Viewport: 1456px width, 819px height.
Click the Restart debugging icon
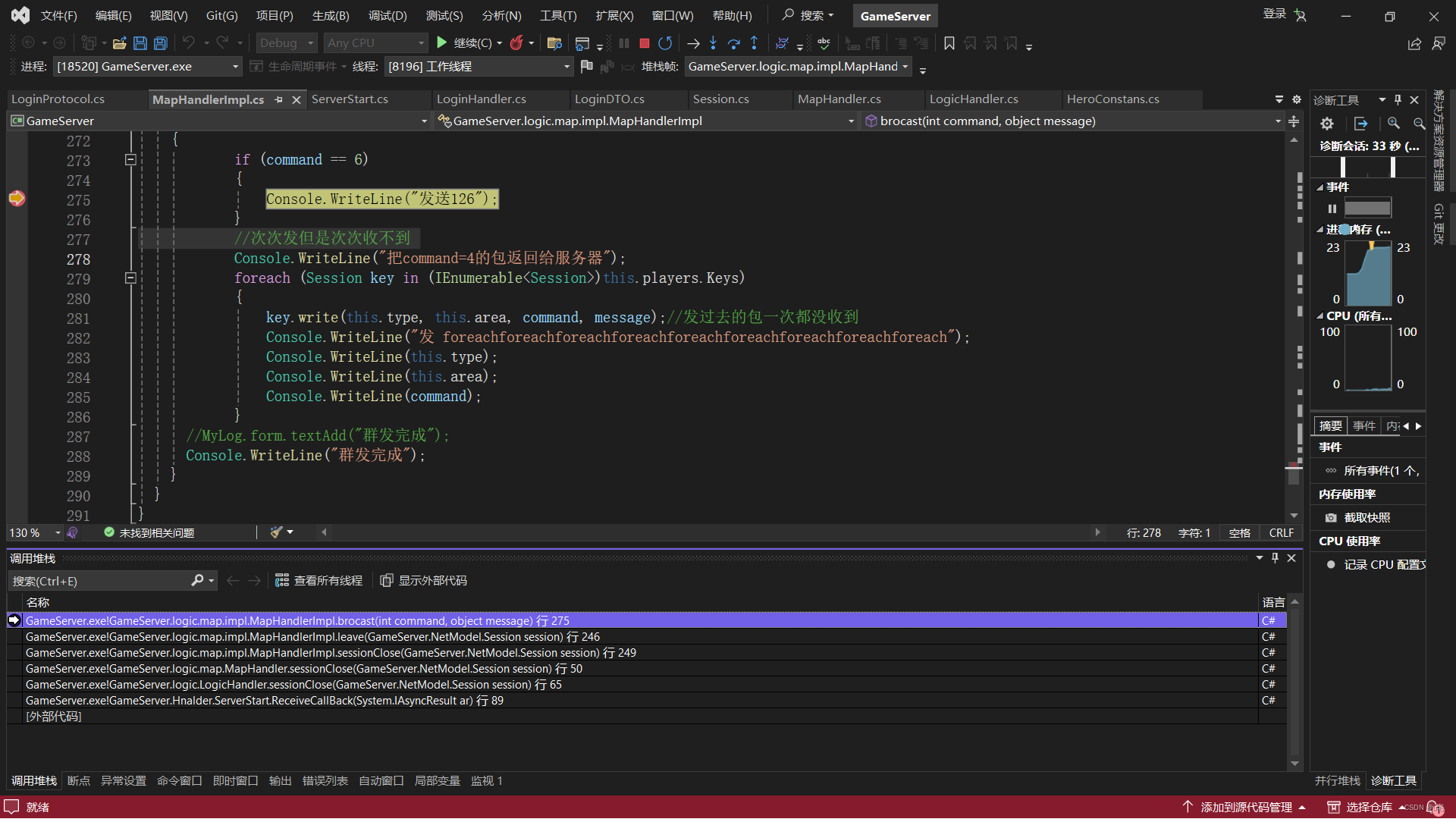[x=665, y=43]
